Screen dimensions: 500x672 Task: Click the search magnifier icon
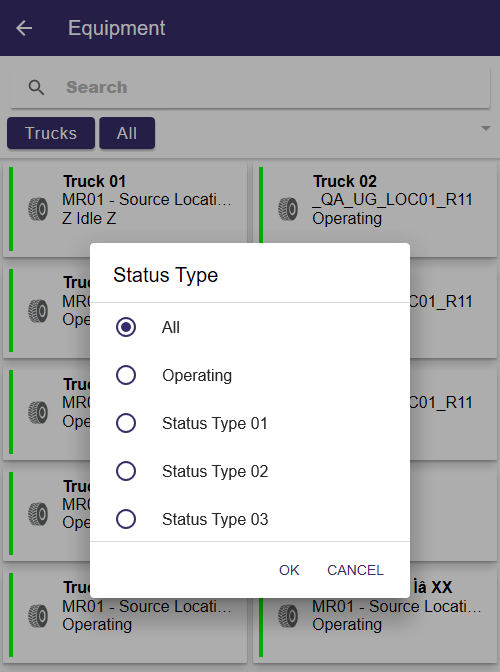(x=36, y=87)
